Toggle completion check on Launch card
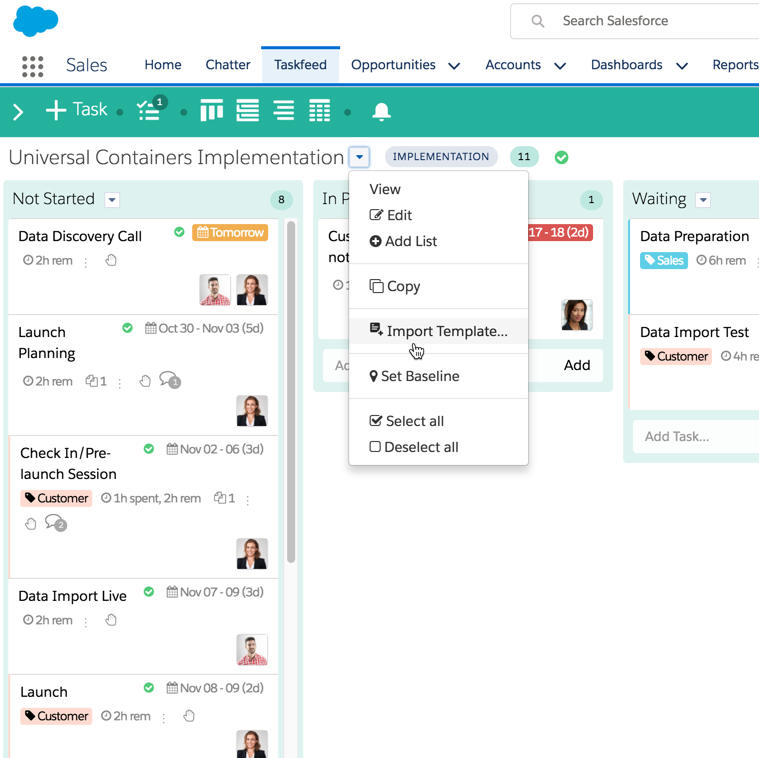This screenshot has height=758, width=759. pos(149,687)
